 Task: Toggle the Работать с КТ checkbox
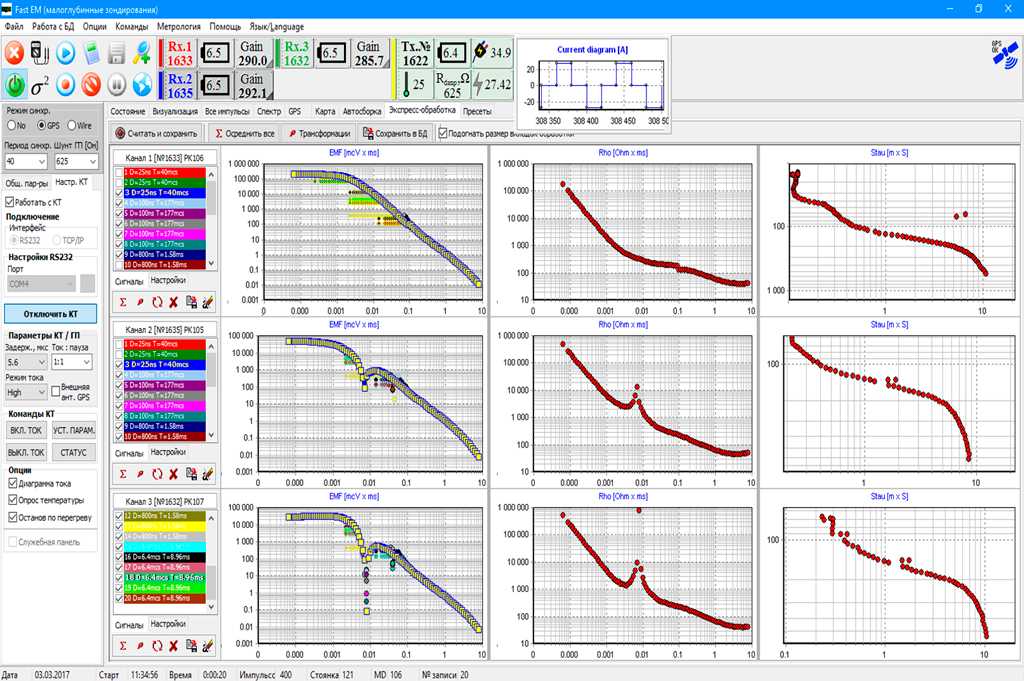click(10, 202)
